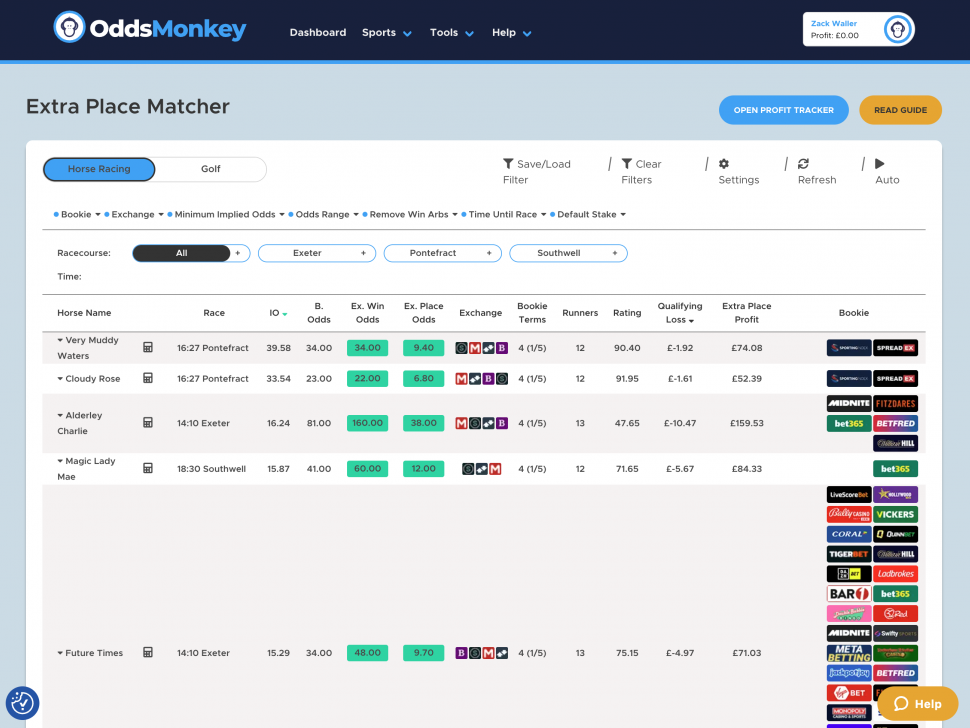Click the OddsMonkey logo
Screen dimensions: 970x728
150,28
